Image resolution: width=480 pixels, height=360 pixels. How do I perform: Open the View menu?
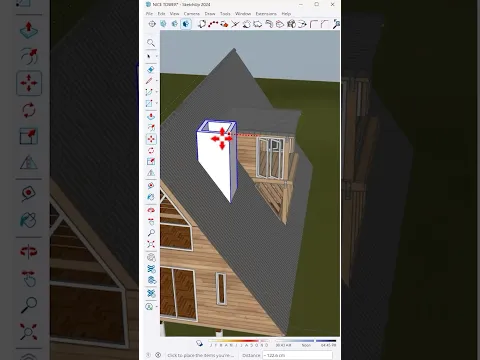pos(174,14)
